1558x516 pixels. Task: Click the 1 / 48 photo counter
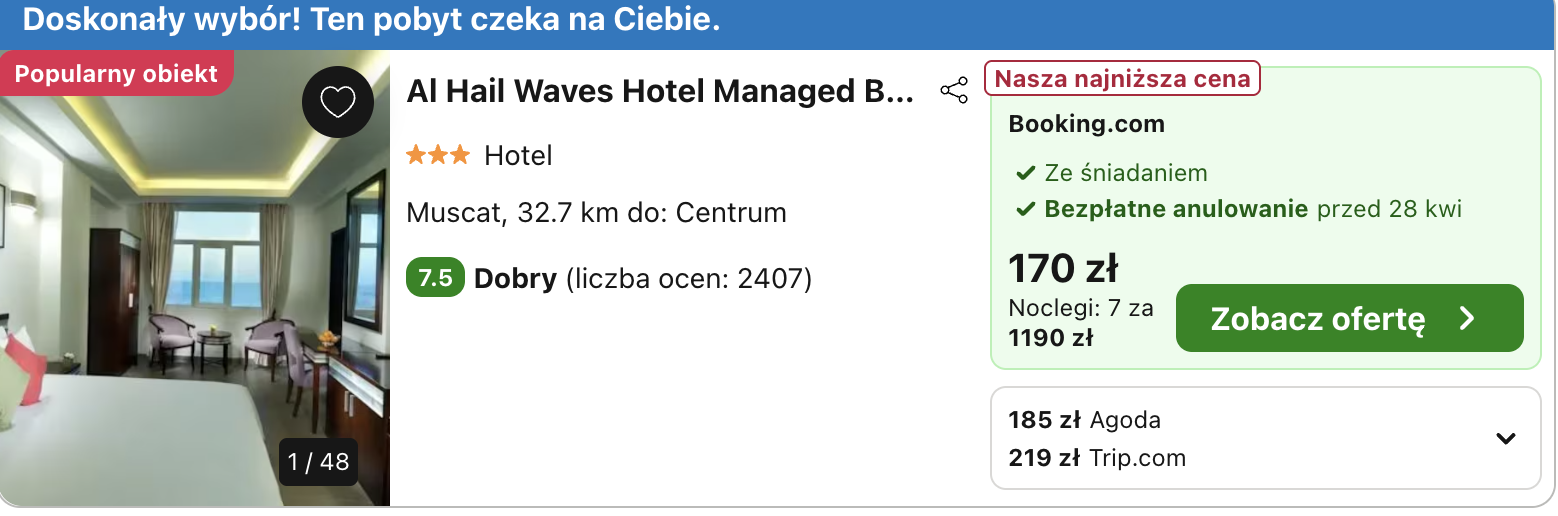coord(318,462)
